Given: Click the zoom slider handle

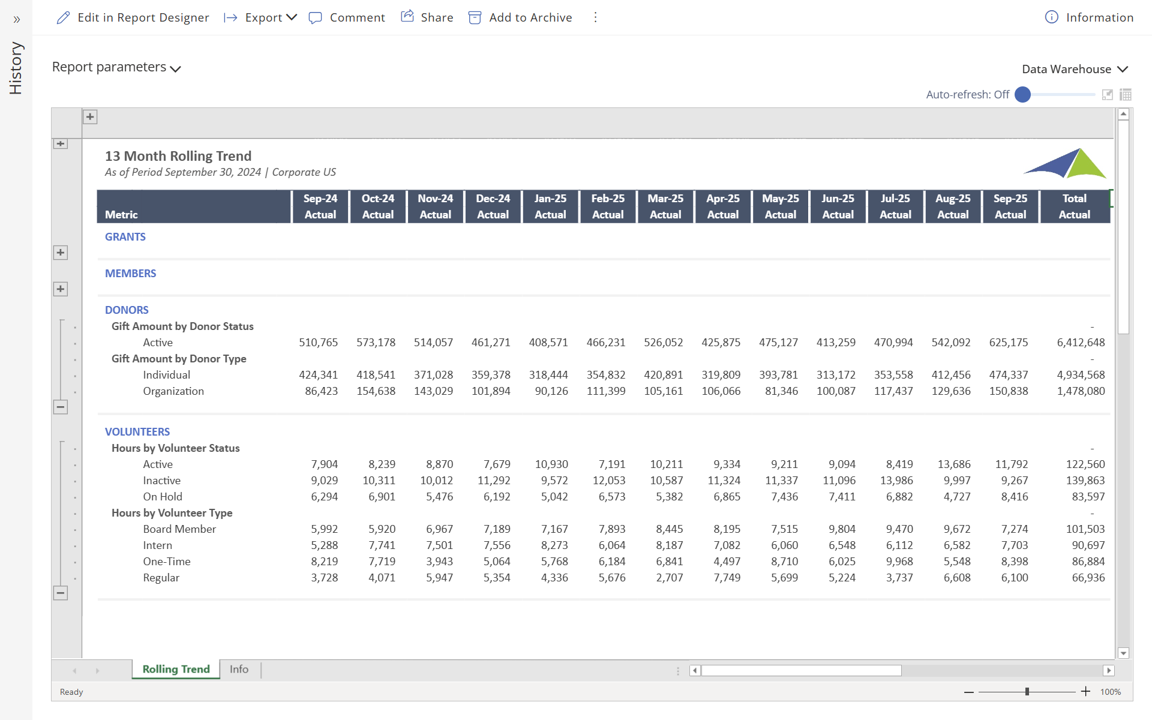Looking at the screenshot, I should pos(1027,691).
